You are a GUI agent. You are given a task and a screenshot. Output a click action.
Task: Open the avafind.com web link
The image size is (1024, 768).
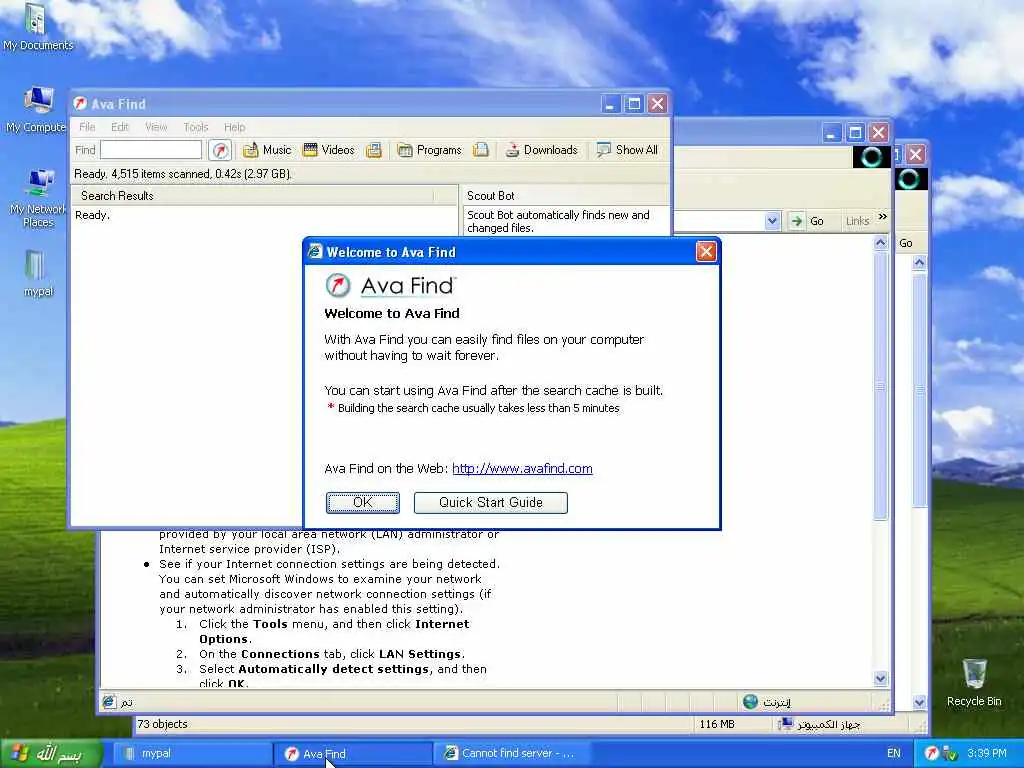point(522,468)
